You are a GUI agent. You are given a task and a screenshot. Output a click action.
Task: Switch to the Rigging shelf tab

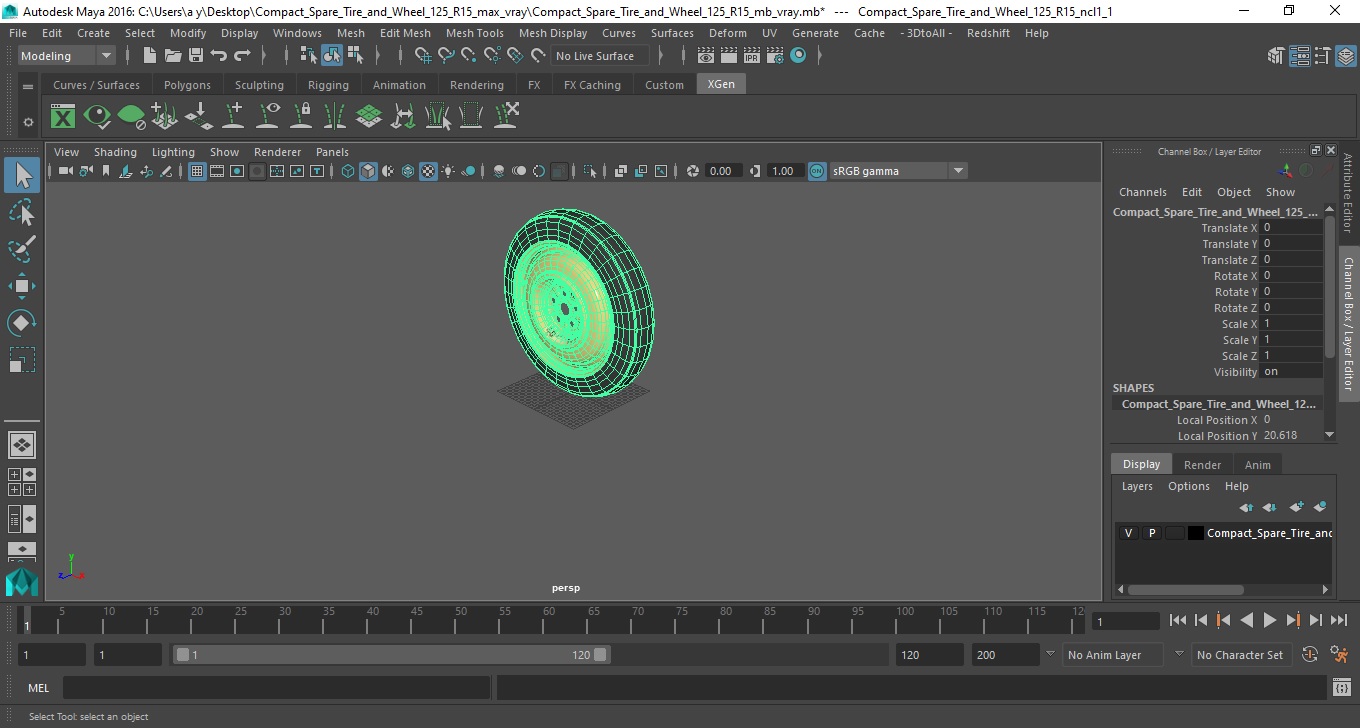pyautogui.click(x=328, y=85)
